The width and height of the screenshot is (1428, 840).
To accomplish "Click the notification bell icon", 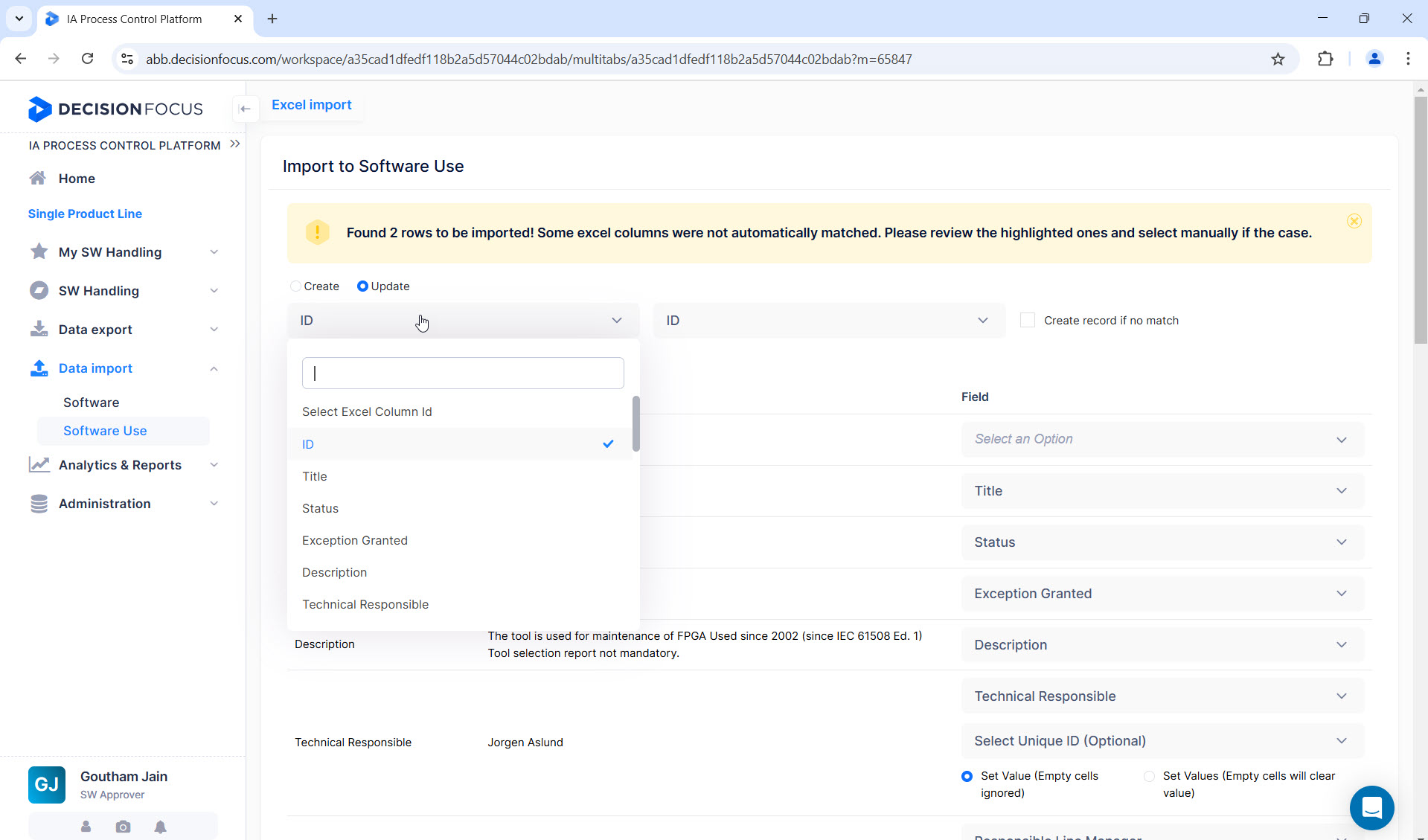I will coord(160,827).
